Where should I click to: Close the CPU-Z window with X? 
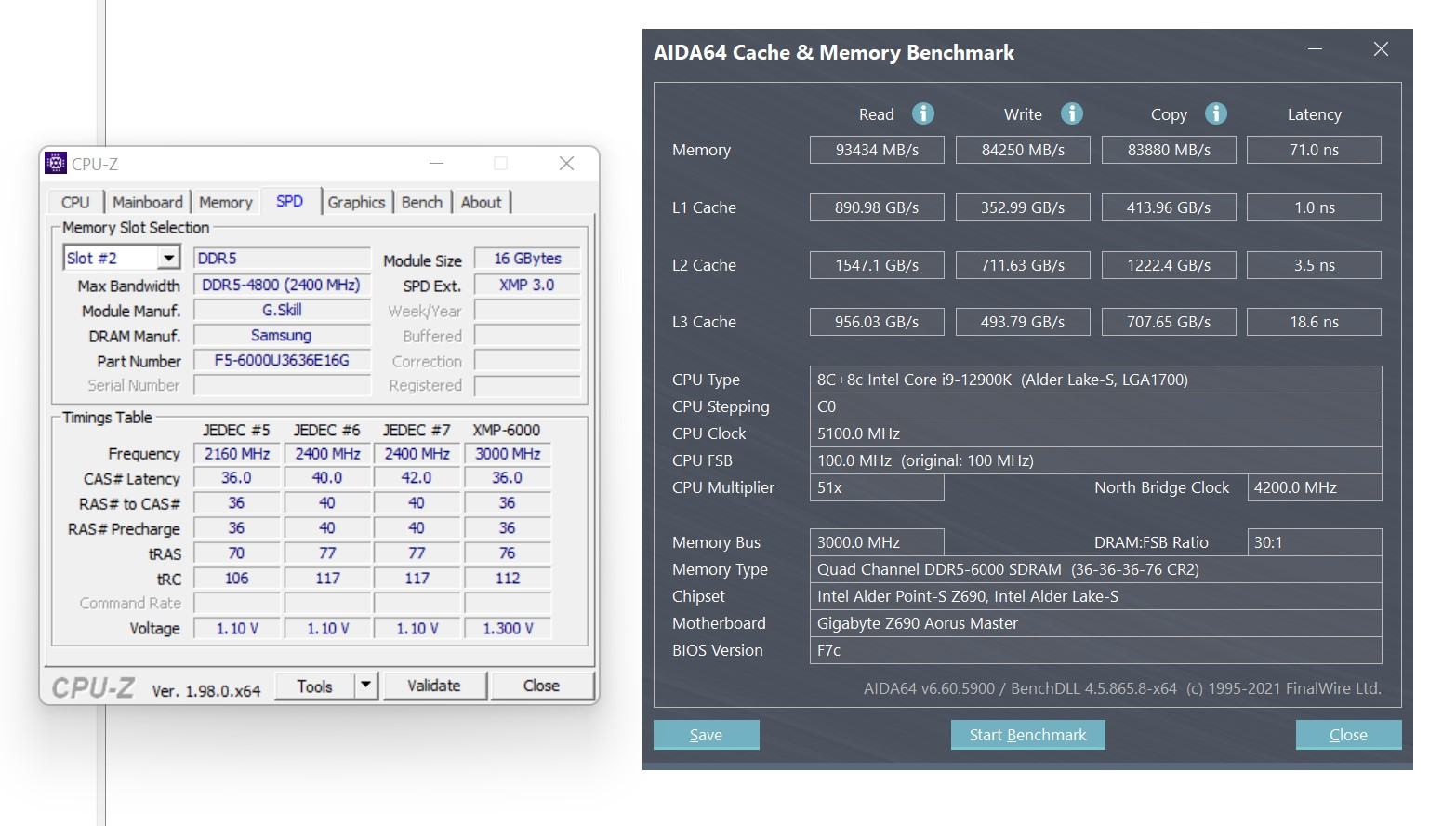(x=566, y=164)
